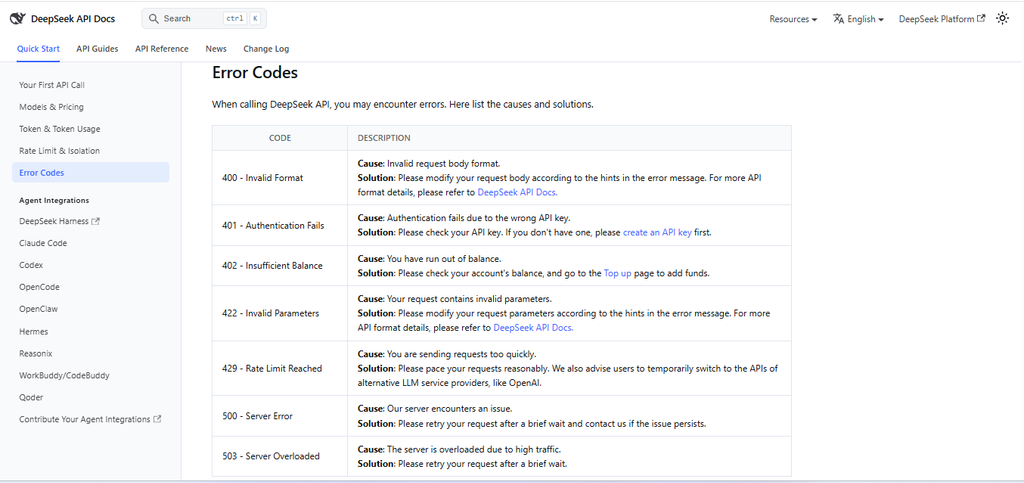Go to the News tab

coord(216,49)
